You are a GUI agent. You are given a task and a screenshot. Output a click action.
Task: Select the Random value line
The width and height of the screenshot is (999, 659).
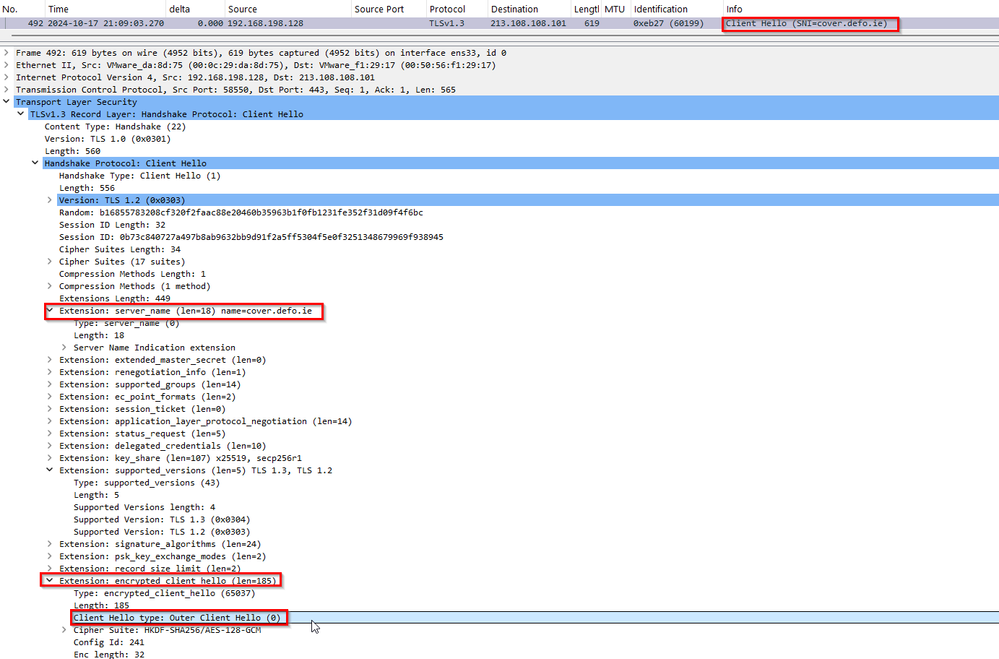pos(241,212)
